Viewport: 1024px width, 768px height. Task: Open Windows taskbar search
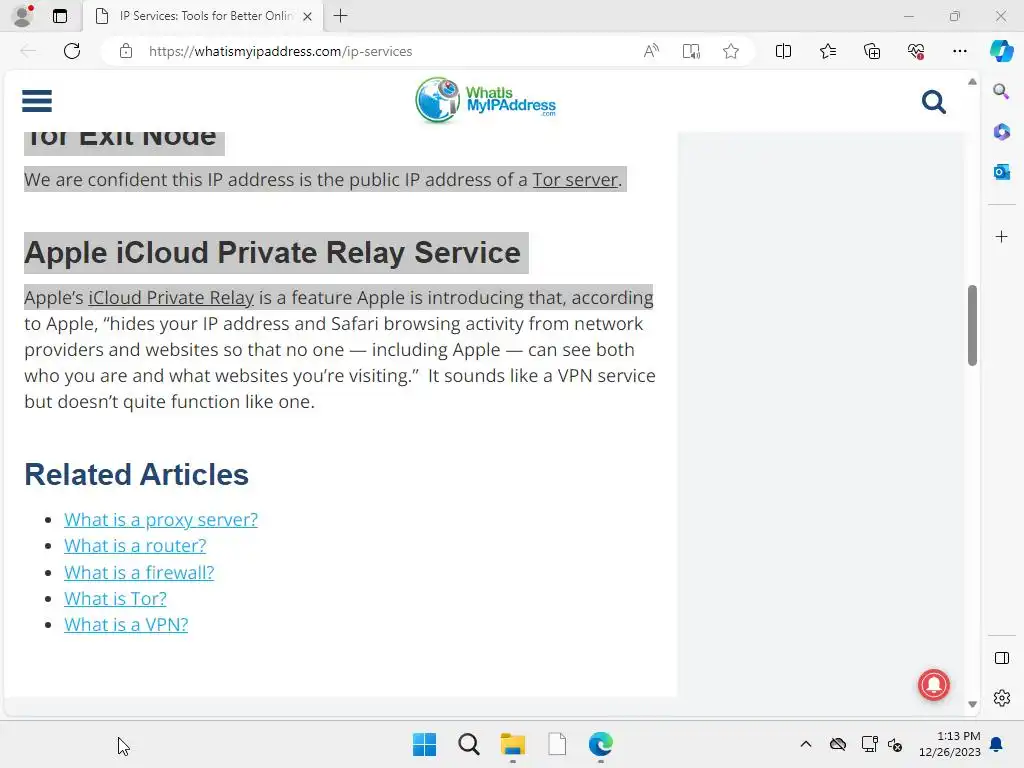[468, 744]
